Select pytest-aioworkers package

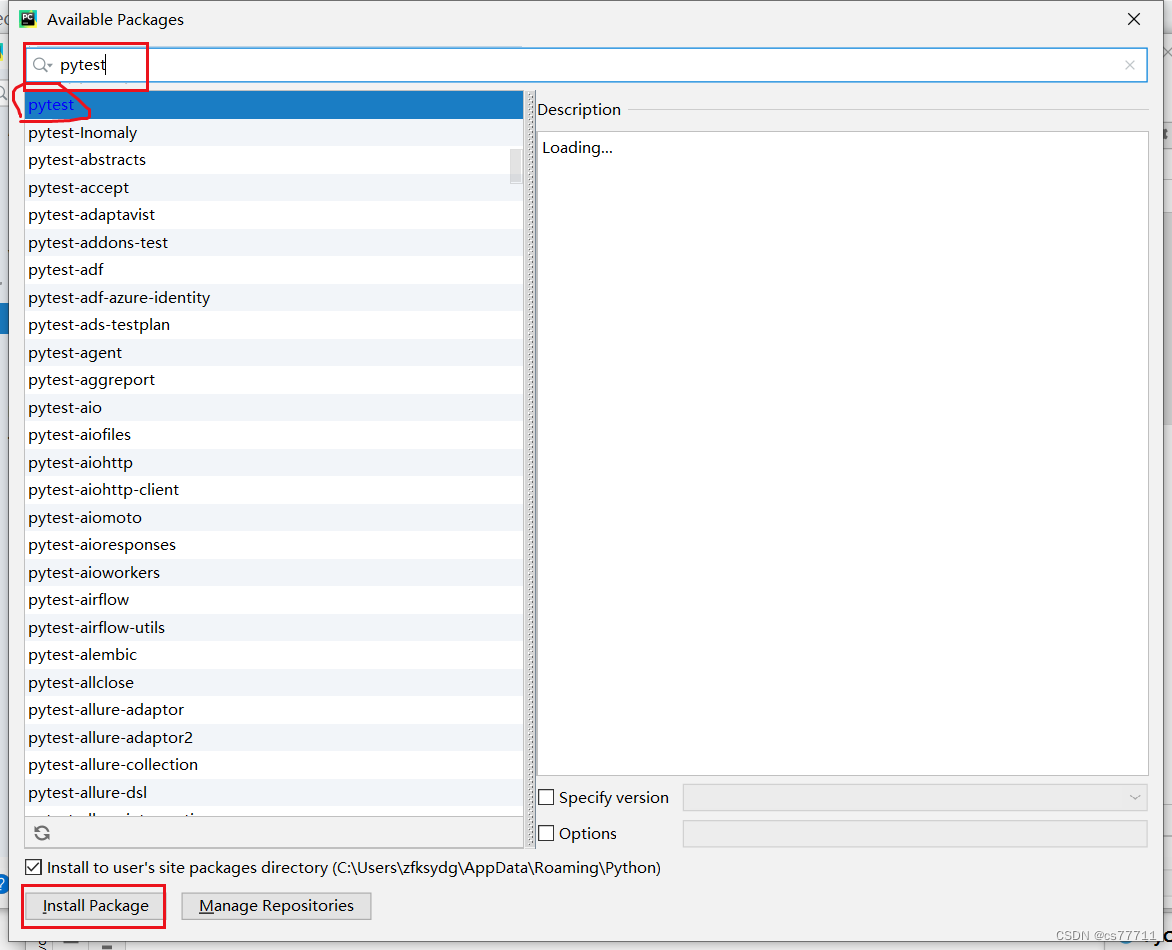[274, 573]
